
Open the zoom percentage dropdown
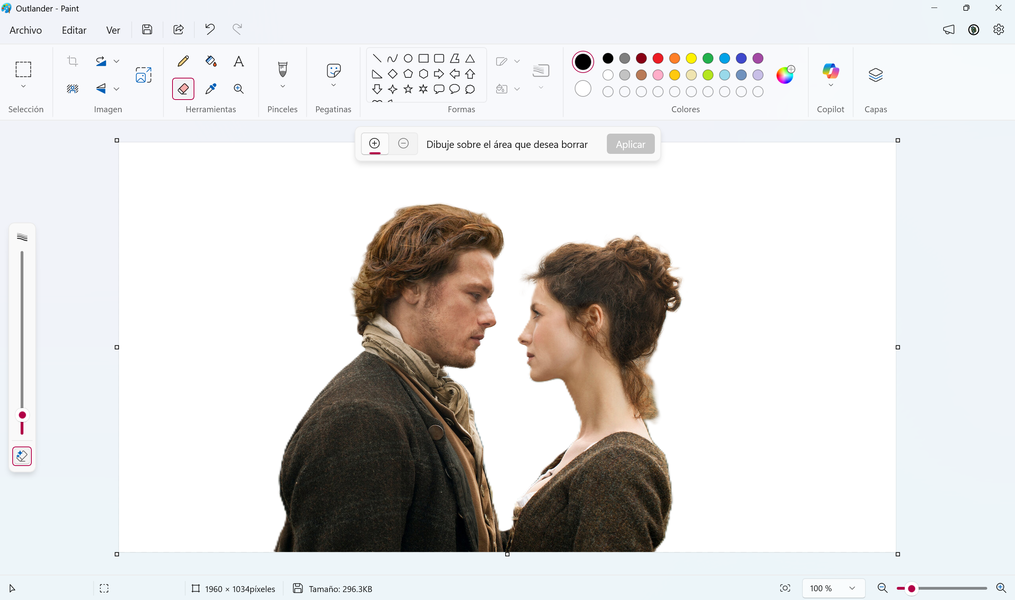[x=833, y=588]
